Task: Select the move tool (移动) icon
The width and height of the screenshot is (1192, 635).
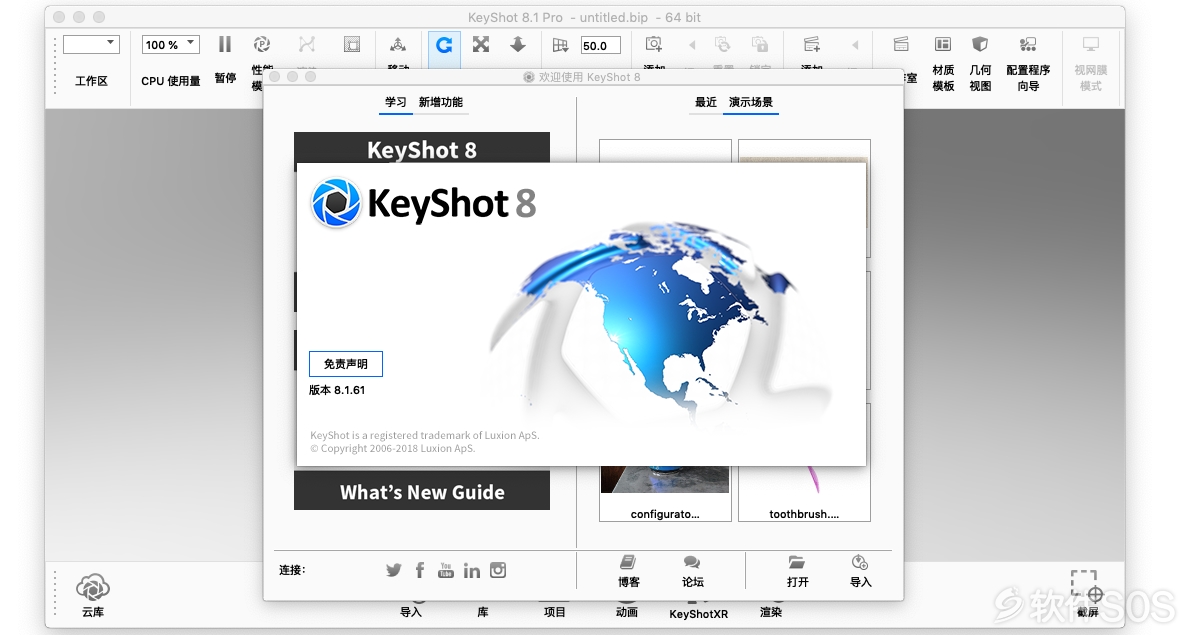Action: [x=398, y=45]
